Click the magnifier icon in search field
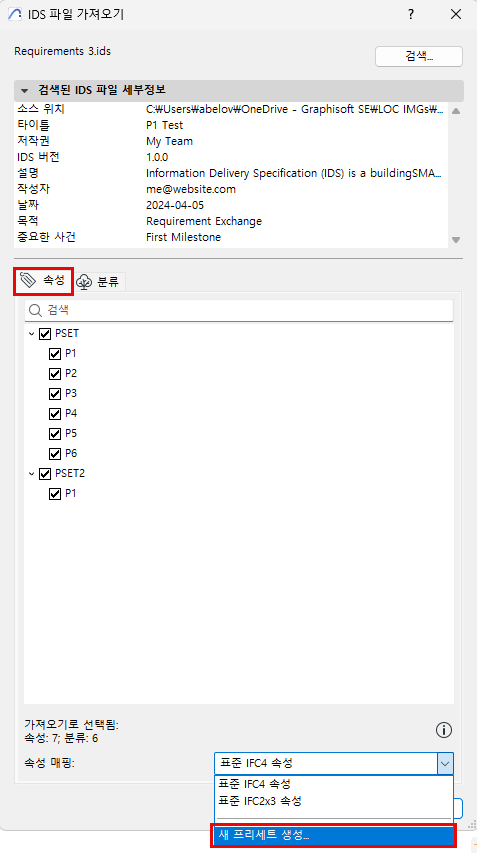The image size is (477, 853). (x=35, y=311)
